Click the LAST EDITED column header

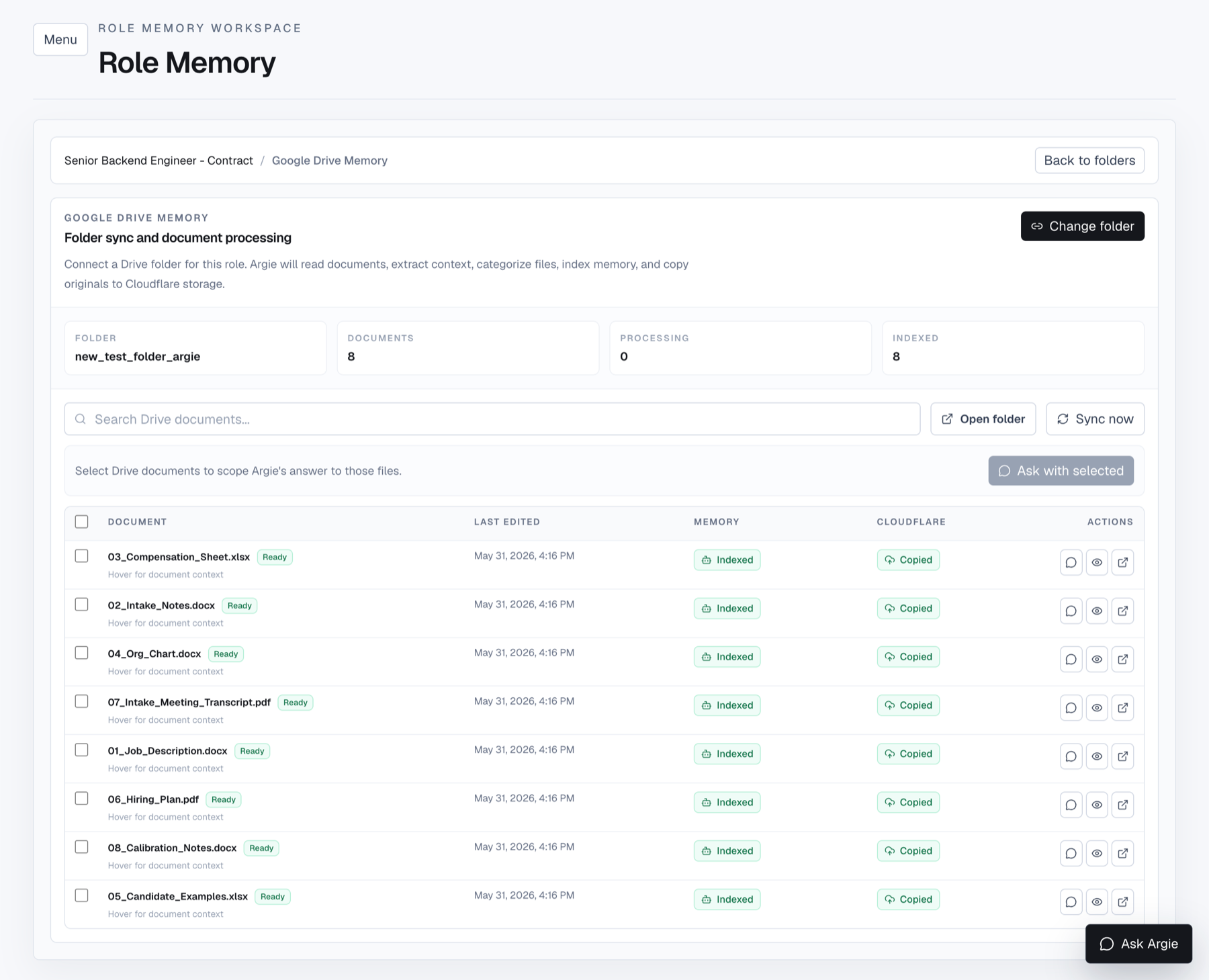pyautogui.click(x=507, y=522)
